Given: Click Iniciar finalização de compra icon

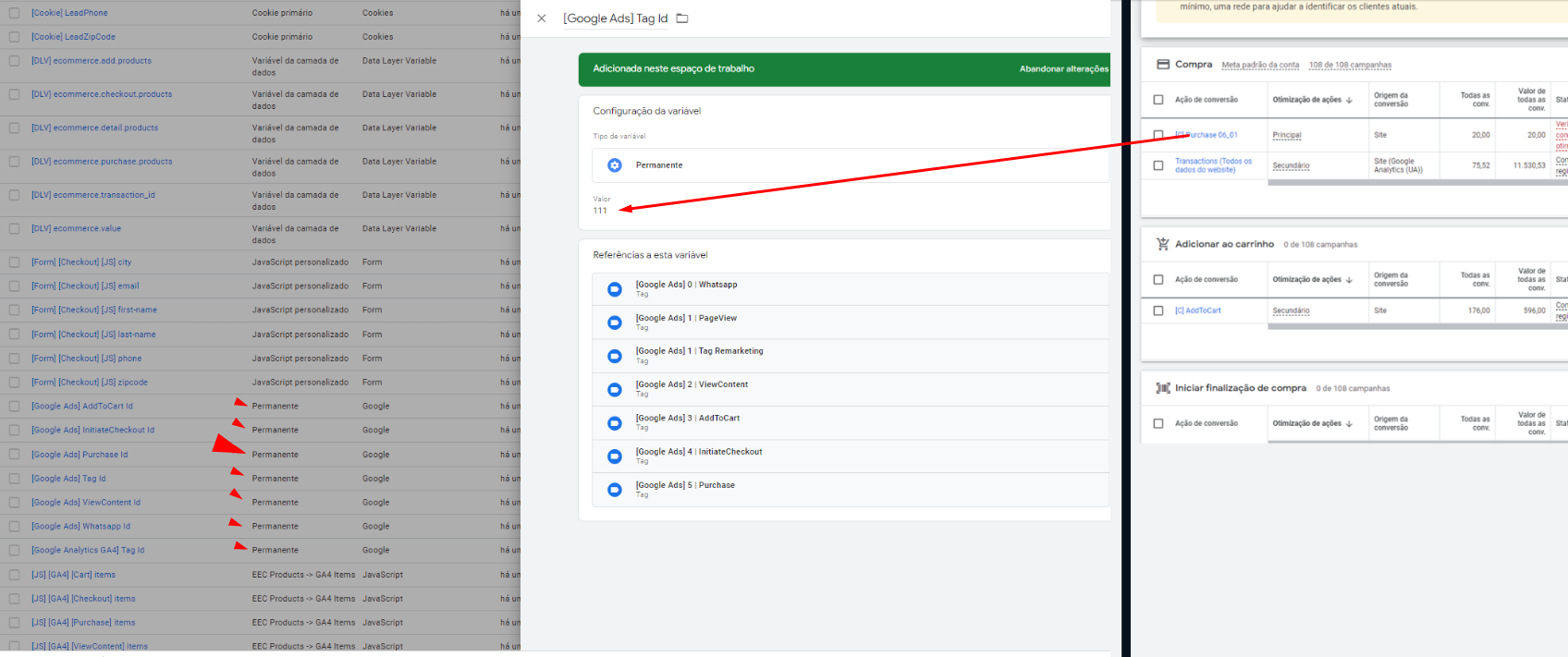Looking at the screenshot, I should pyautogui.click(x=1163, y=388).
